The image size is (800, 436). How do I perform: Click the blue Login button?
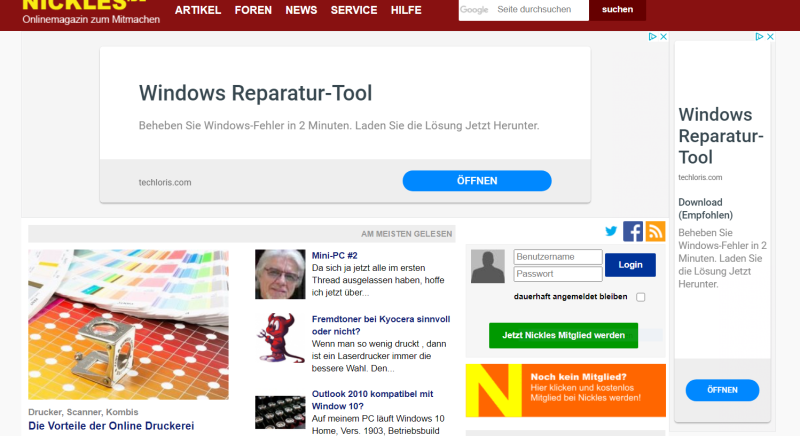point(630,265)
